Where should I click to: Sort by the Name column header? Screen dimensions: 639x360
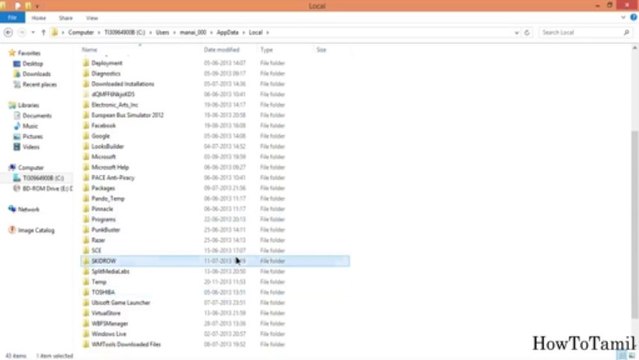point(89,50)
